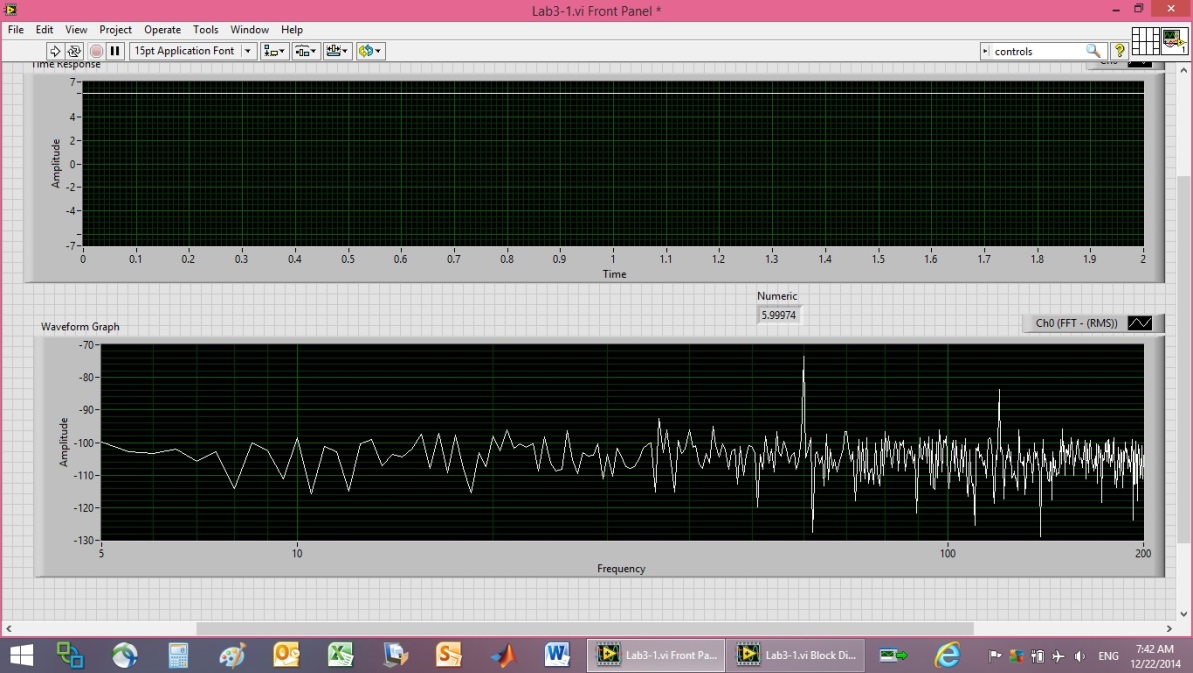Open the Operate menu
The image size is (1193, 673).
[162, 30]
